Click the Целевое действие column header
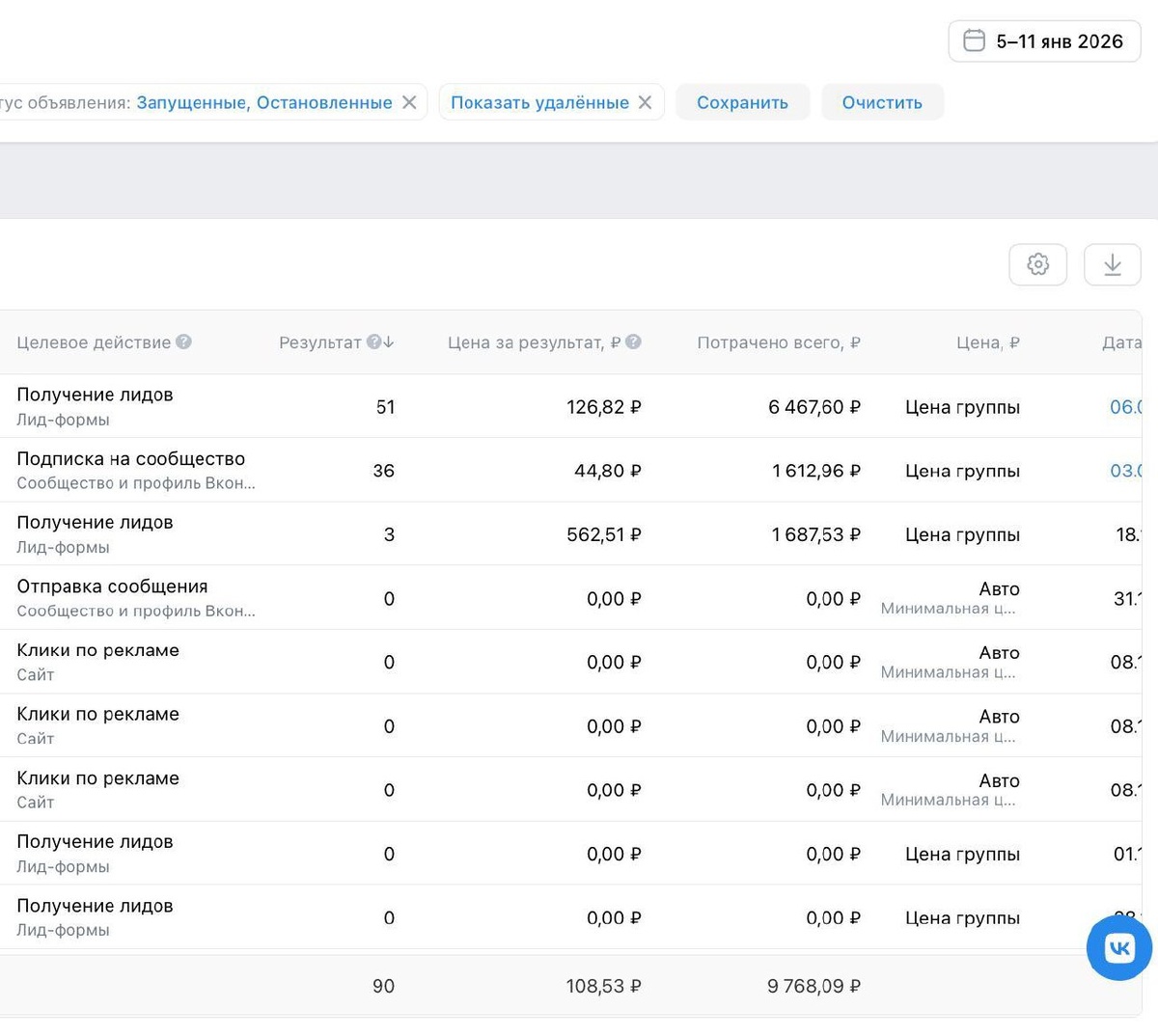The image size is (1158, 1036). (94, 342)
